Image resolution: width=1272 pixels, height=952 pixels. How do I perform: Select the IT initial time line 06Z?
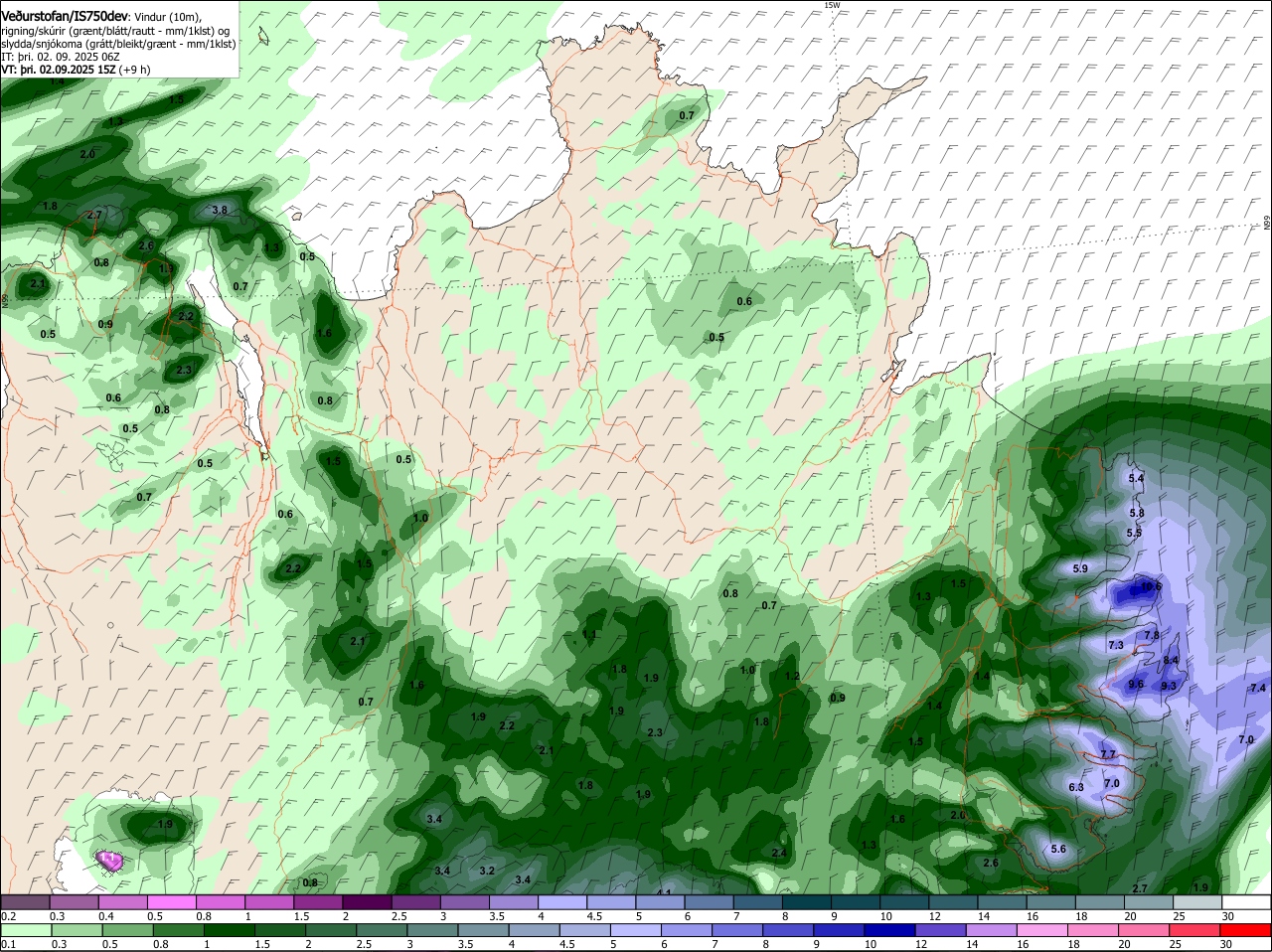61,57
